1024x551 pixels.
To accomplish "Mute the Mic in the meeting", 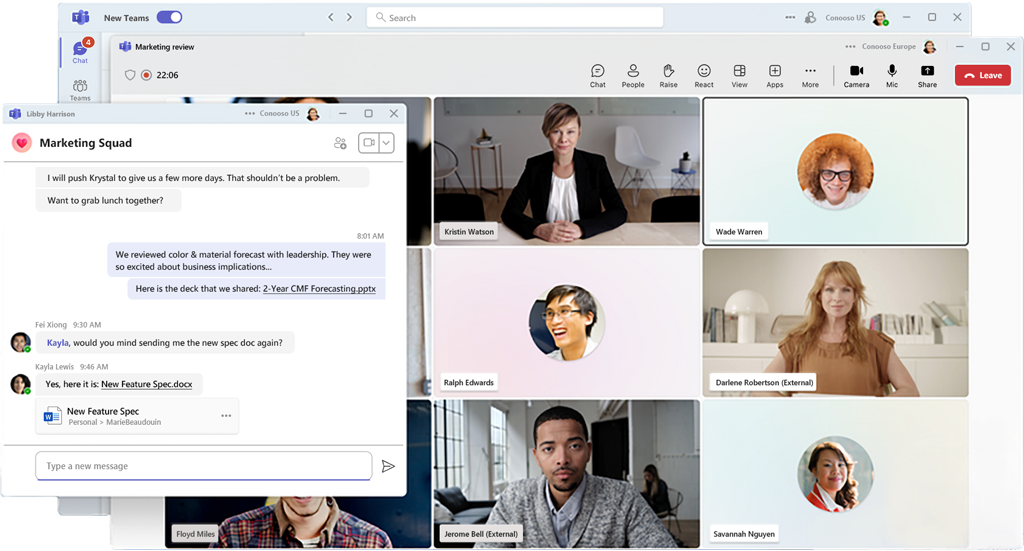I will tap(892, 75).
